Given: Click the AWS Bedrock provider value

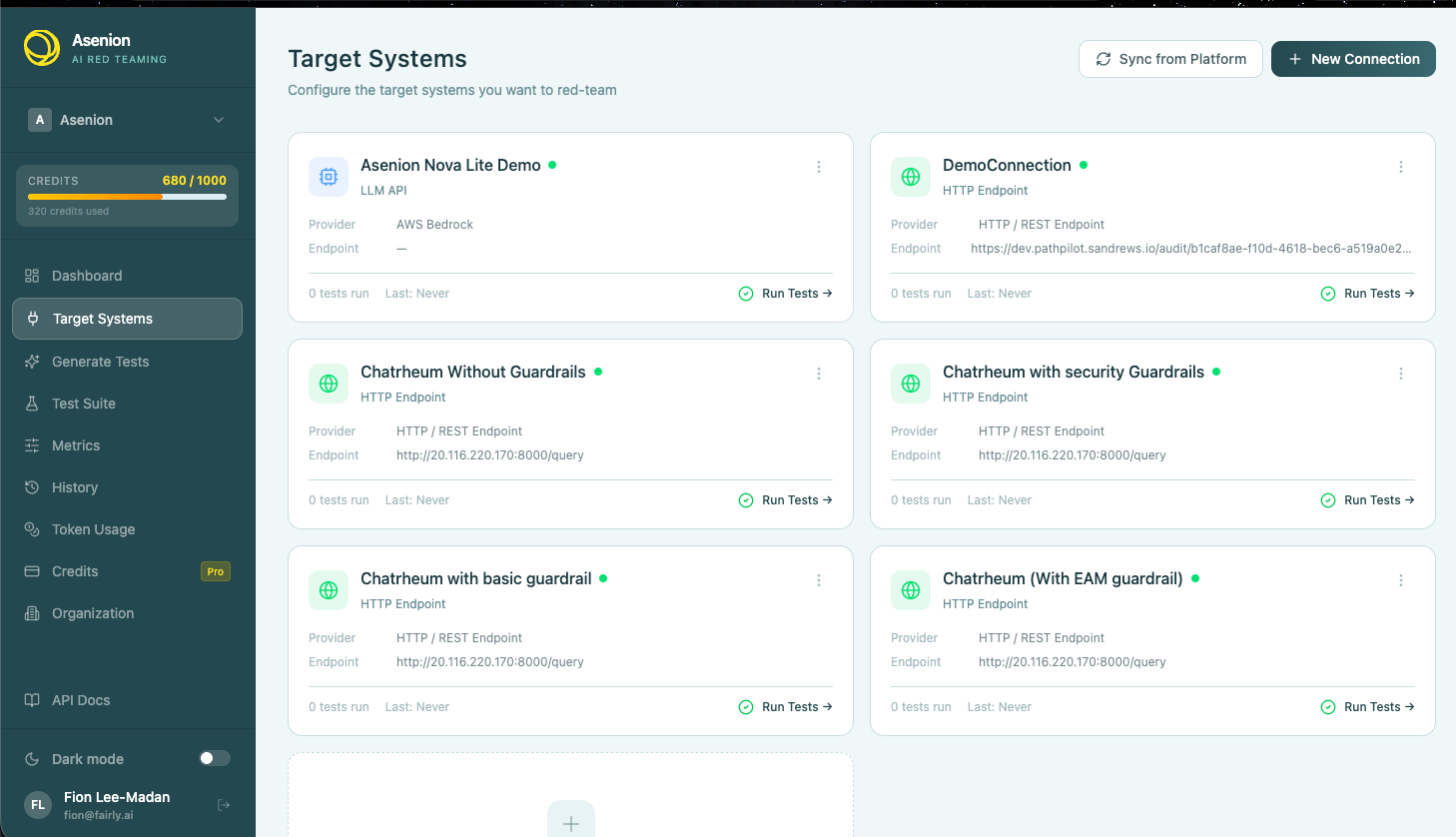Looking at the screenshot, I should click(434, 225).
